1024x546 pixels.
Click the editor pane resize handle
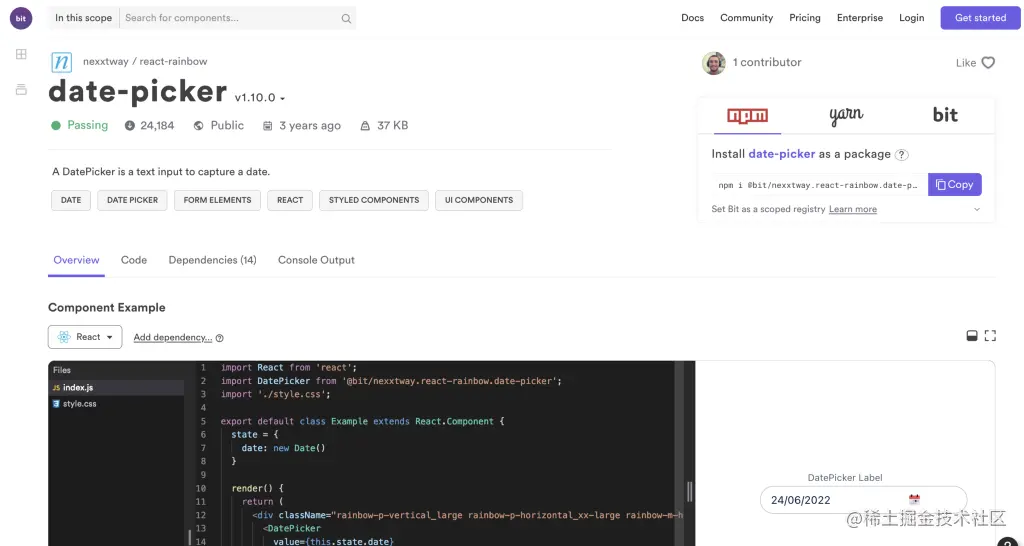pyautogui.click(x=689, y=491)
